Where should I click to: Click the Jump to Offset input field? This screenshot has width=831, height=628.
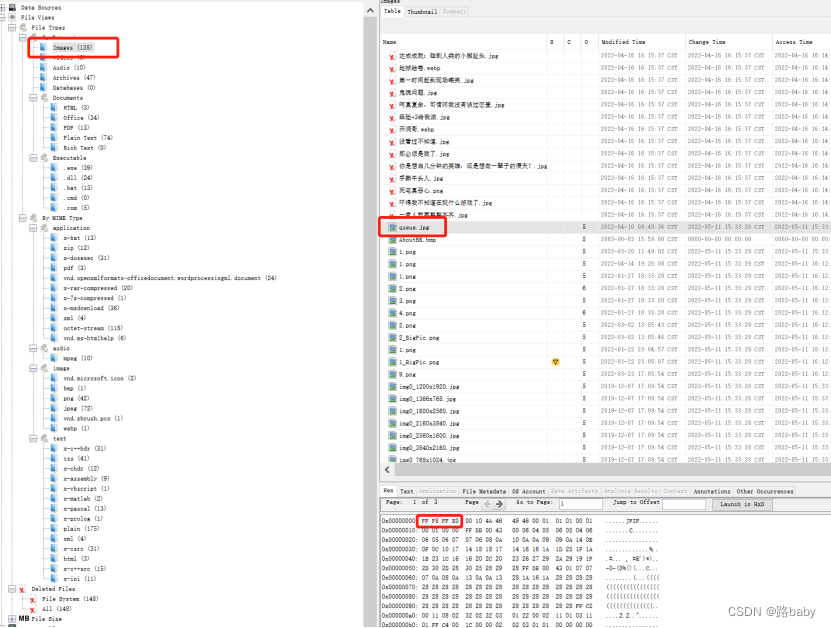click(684, 505)
